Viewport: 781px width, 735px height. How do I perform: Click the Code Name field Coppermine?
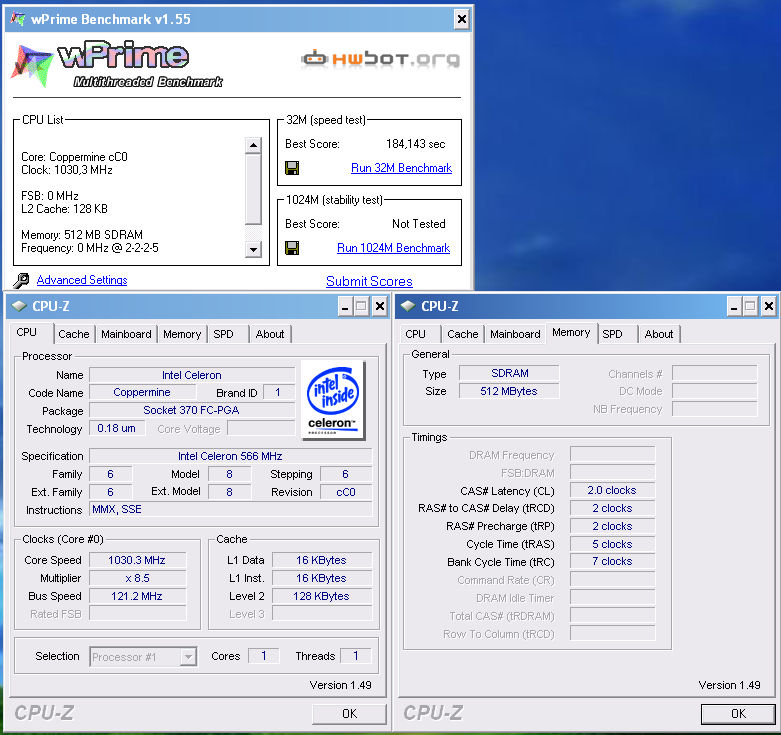[142, 392]
